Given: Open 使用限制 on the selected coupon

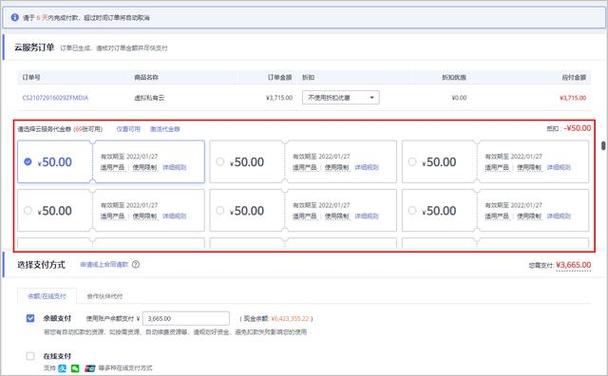Looking at the screenshot, I should pyautogui.click(x=145, y=167).
